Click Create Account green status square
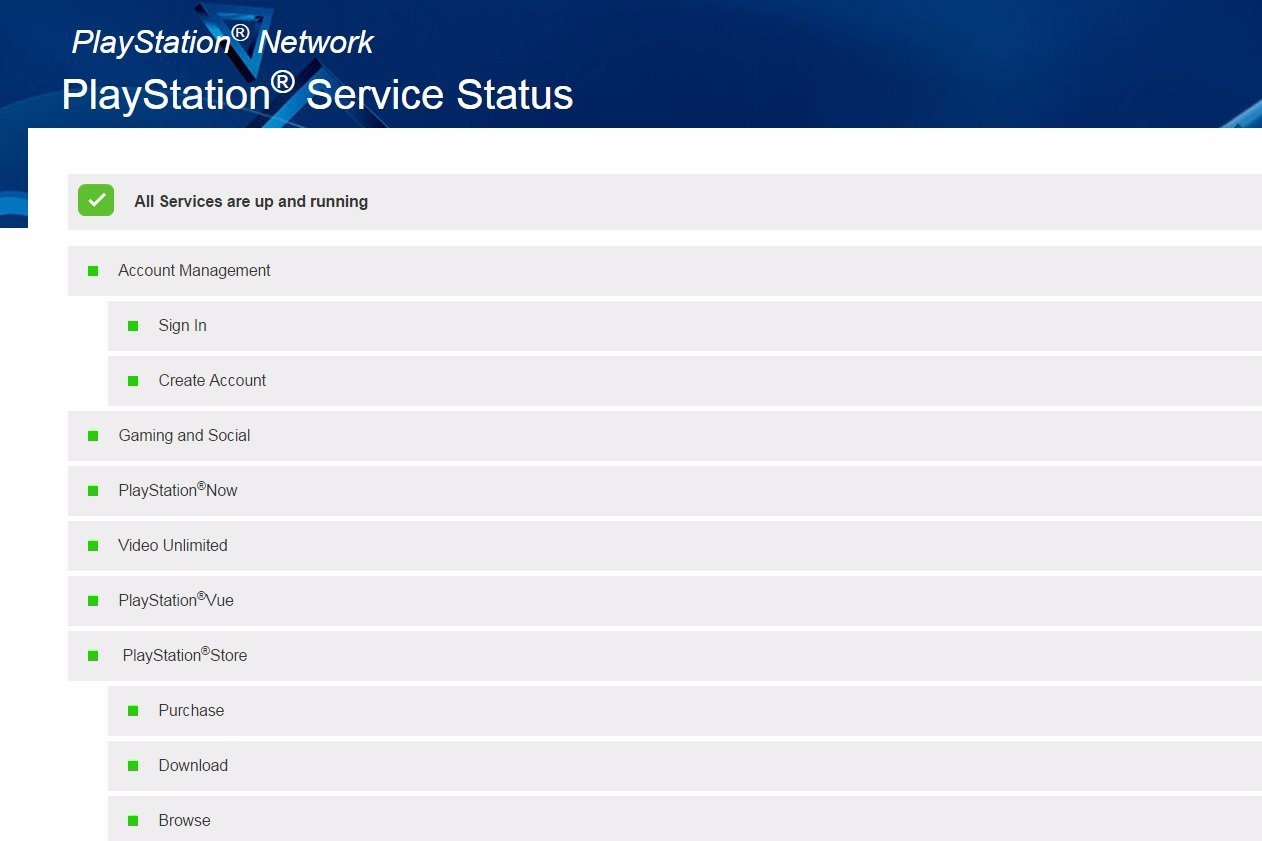Image resolution: width=1262 pixels, height=841 pixels. coord(133,381)
